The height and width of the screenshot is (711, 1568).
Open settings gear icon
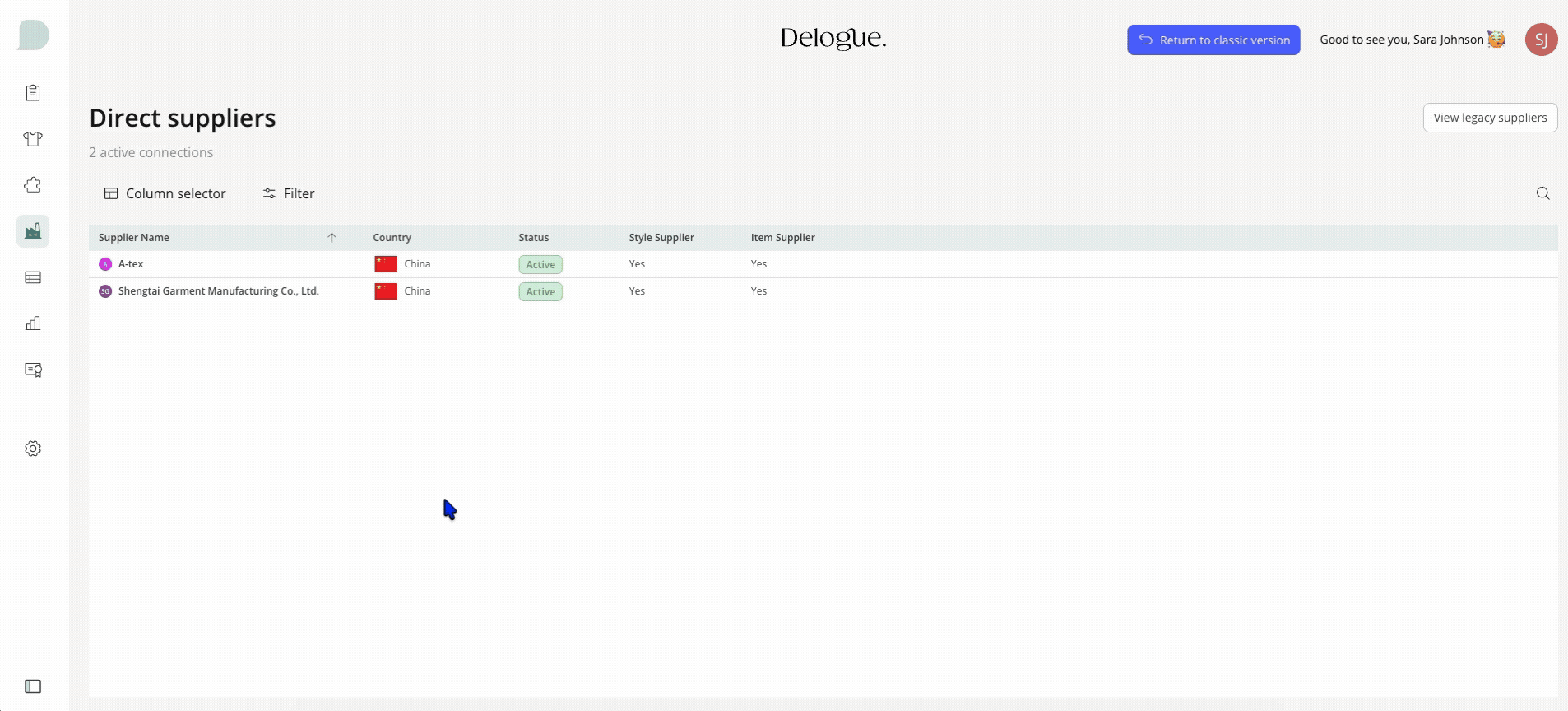(33, 448)
